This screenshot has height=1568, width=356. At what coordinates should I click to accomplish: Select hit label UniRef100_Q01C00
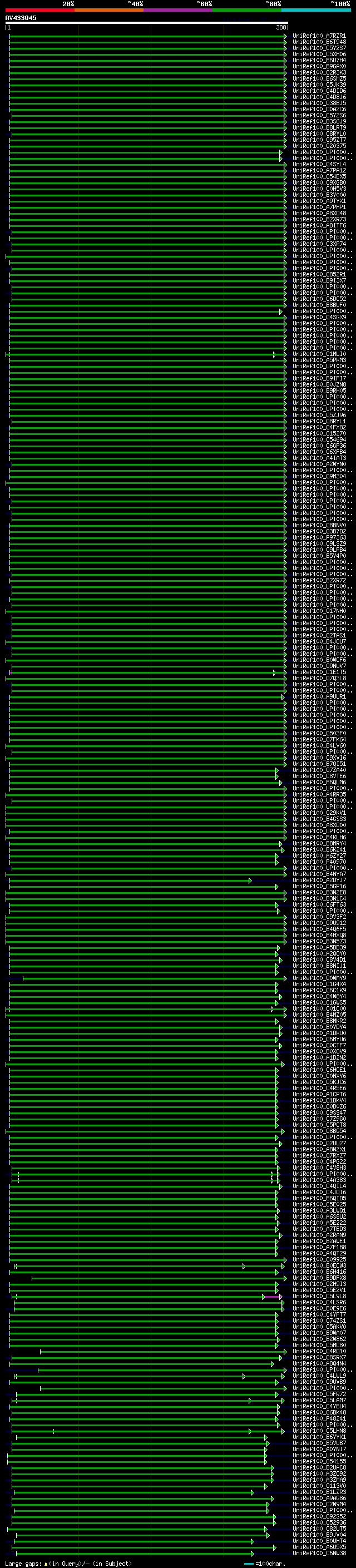pos(319,1009)
